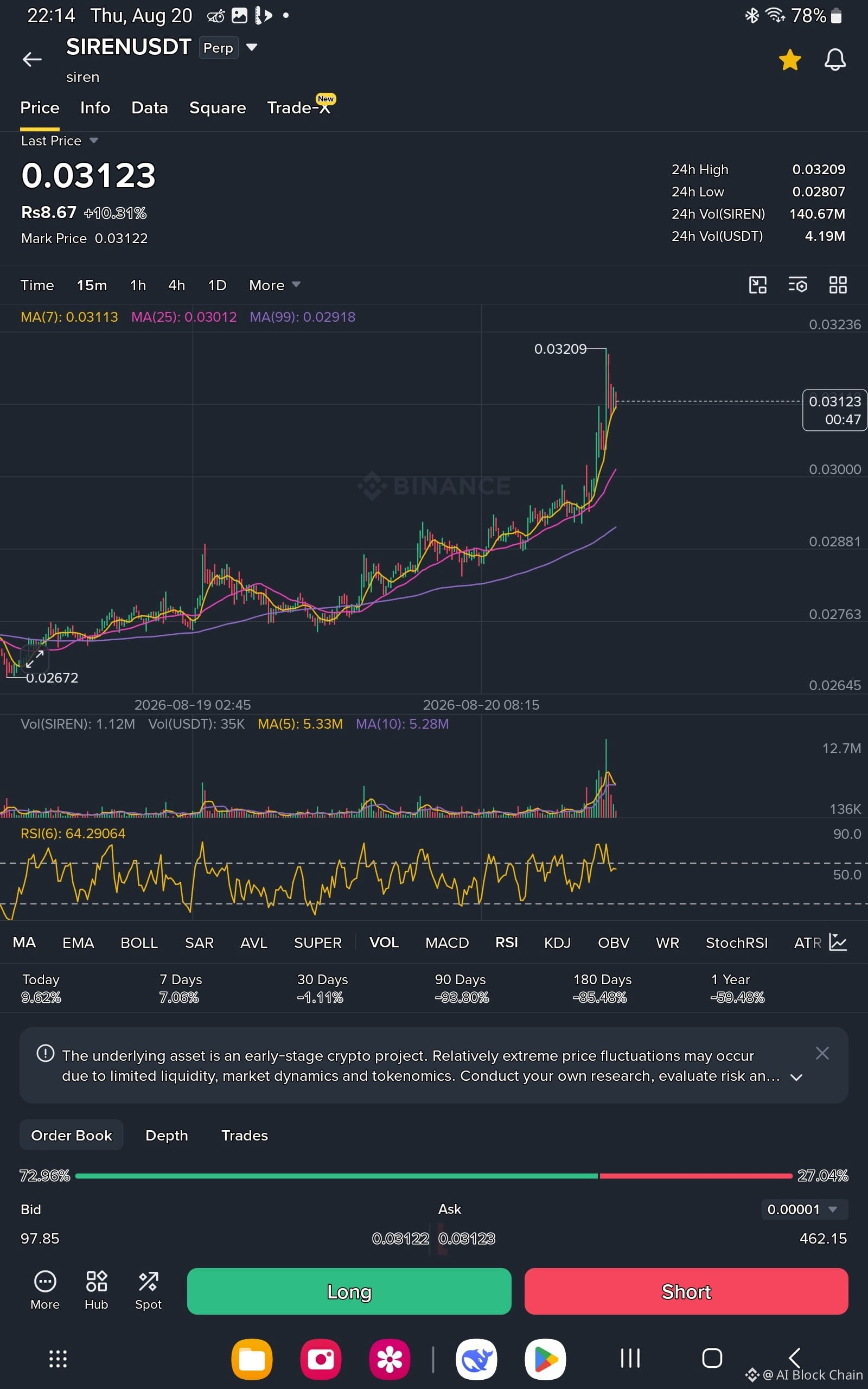Viewport: 868px width, 1389px height.
Task: Toggle the RSI sub-indicator
Action: pyautogui.click(x=506, y=942)
